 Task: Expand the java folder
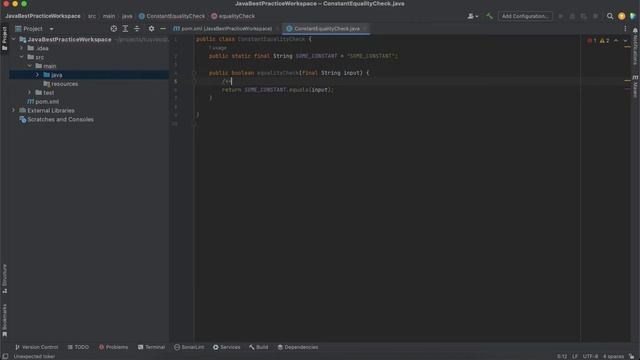[x=37, y=75]
